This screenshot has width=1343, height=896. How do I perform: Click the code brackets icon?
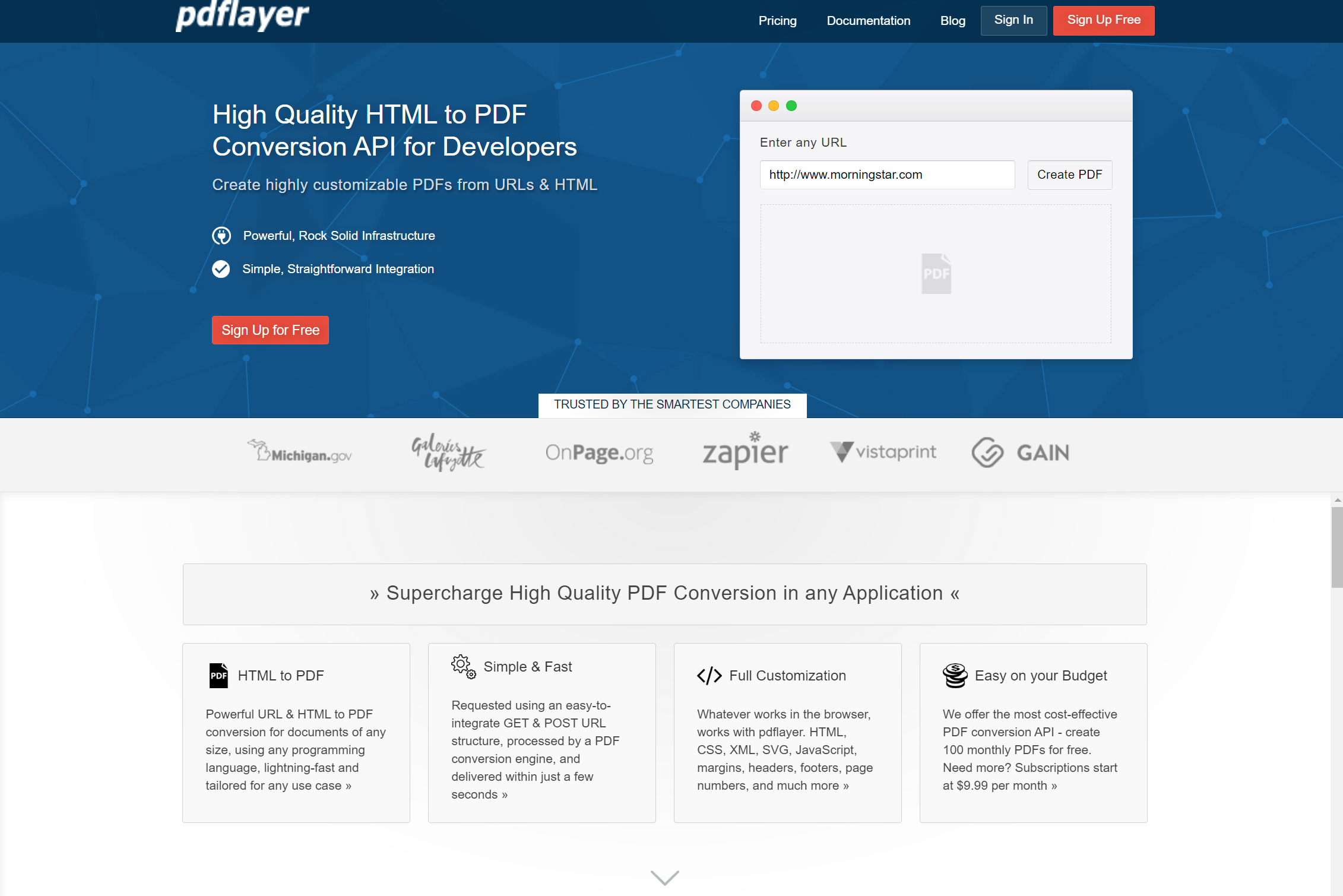[x=709, y=676]
